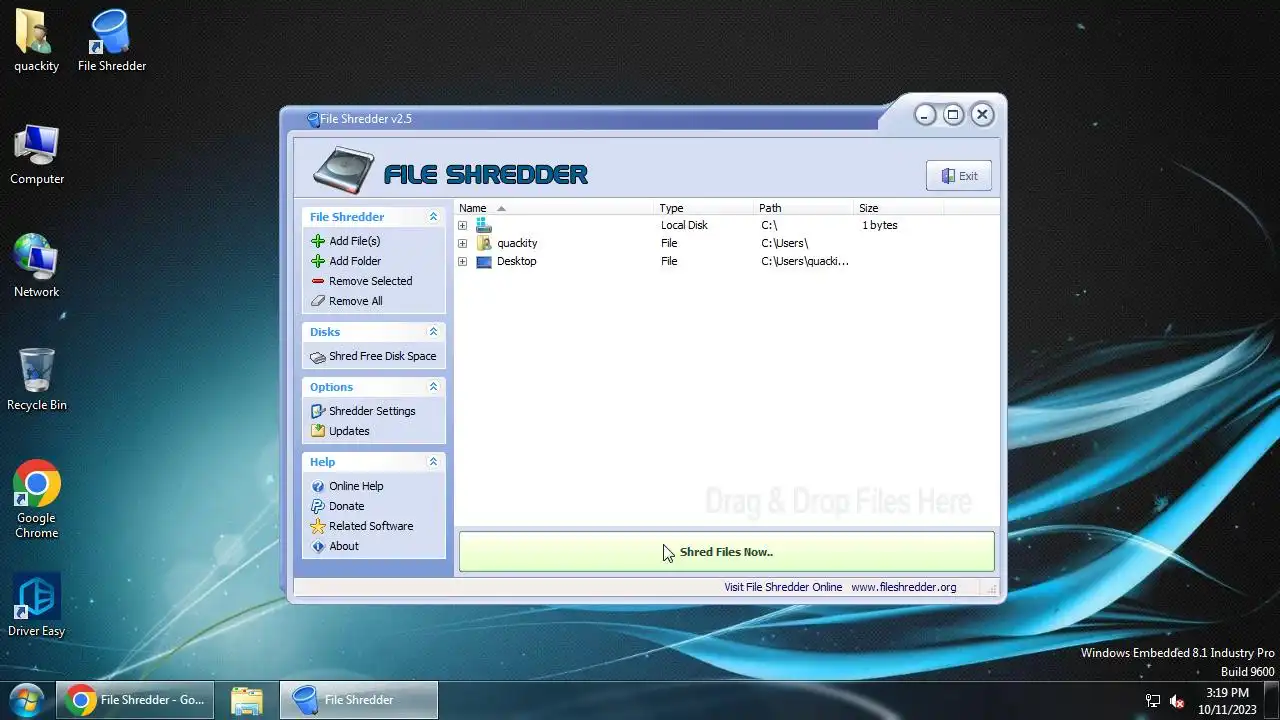Click the Online Help question icon

coord(318,486)
